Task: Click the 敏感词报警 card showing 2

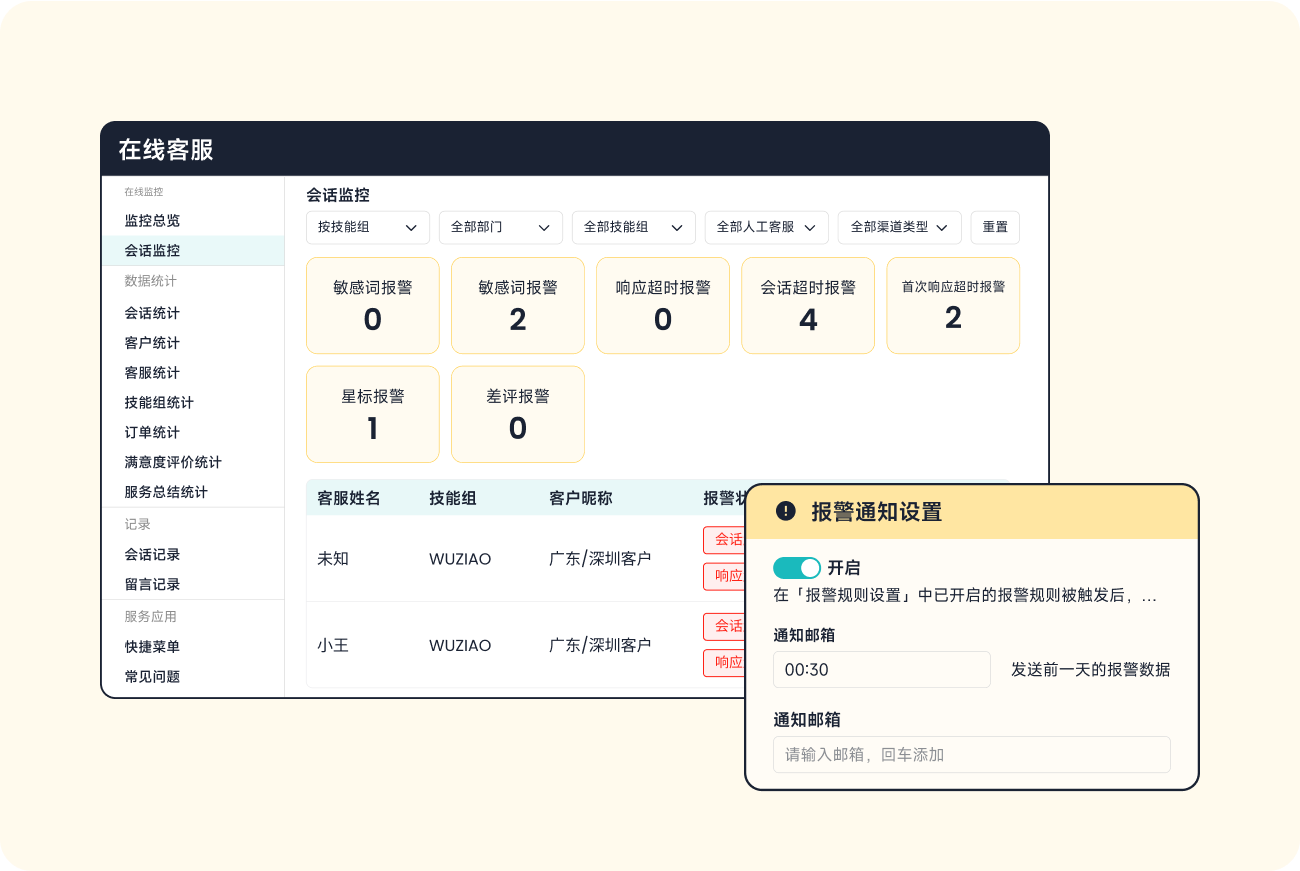Action: click(x=518, y=305)
